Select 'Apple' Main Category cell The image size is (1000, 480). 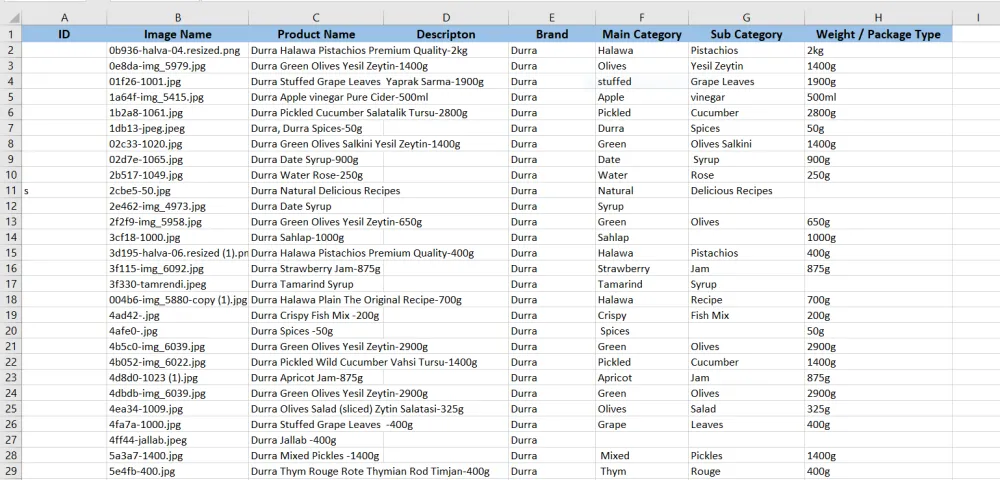pos(642,97)
